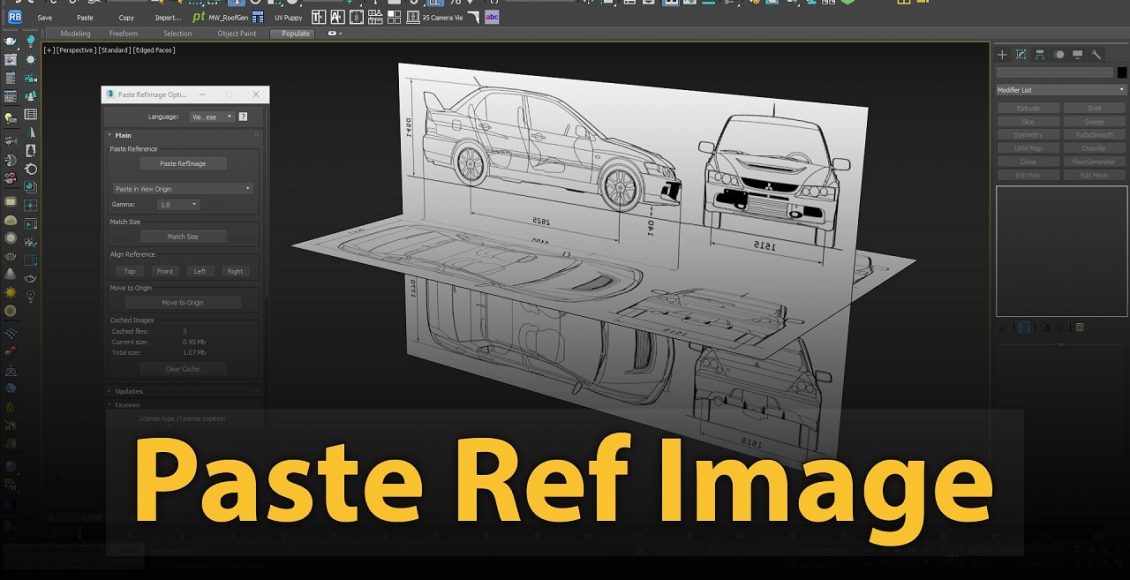Select the Populate ribbon tab
The height and width of the screenshot is (580, 1130).
point(295,34)
